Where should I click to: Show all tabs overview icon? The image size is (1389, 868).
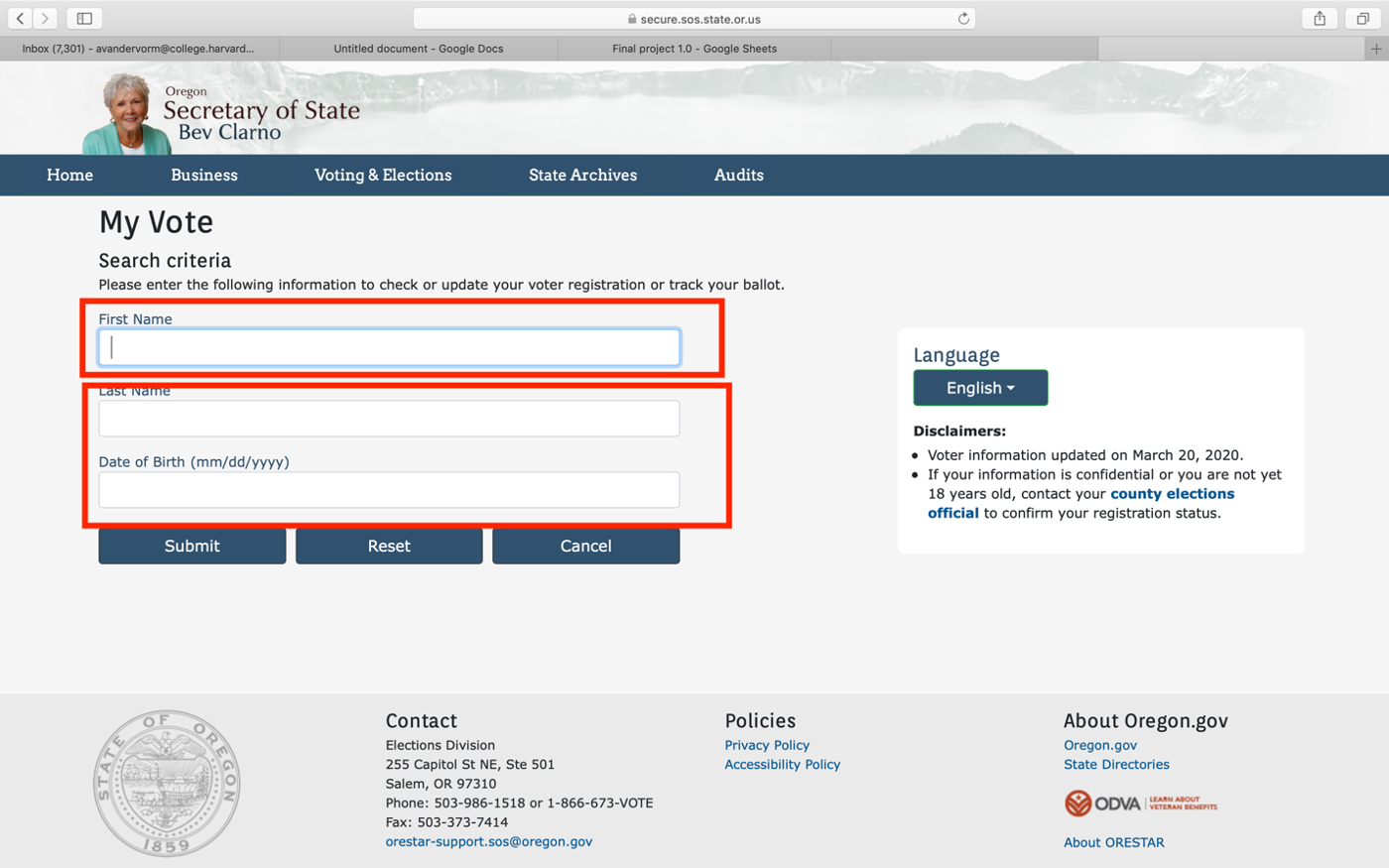point(1363,18)
